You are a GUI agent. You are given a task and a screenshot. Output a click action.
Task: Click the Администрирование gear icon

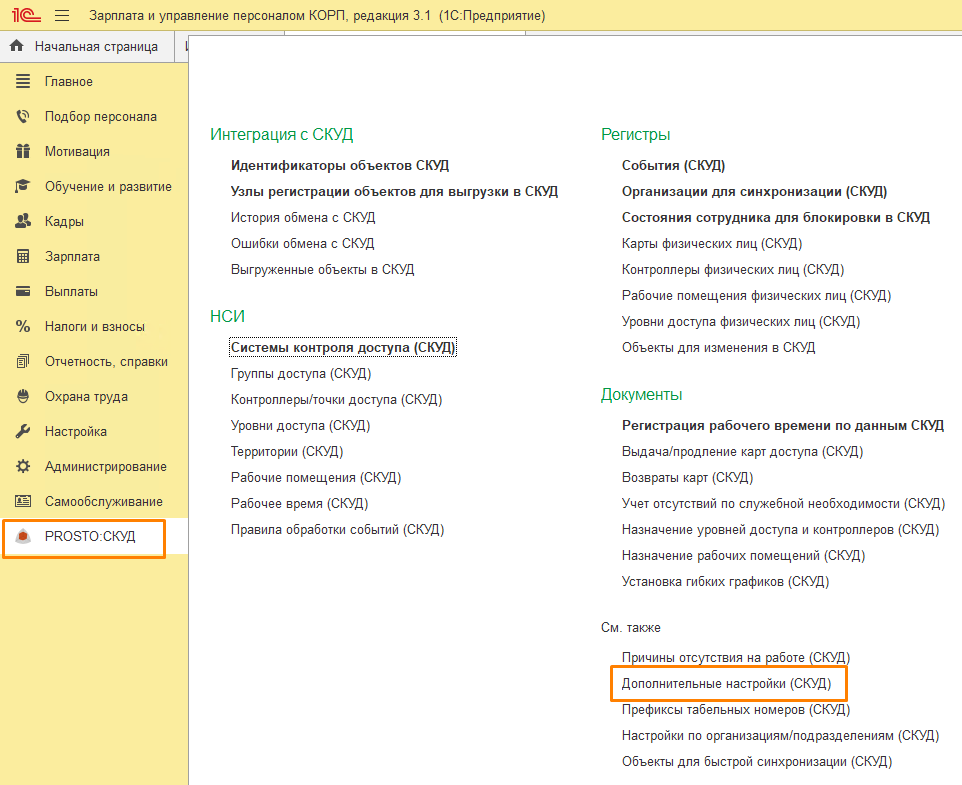tap(23, 466)
